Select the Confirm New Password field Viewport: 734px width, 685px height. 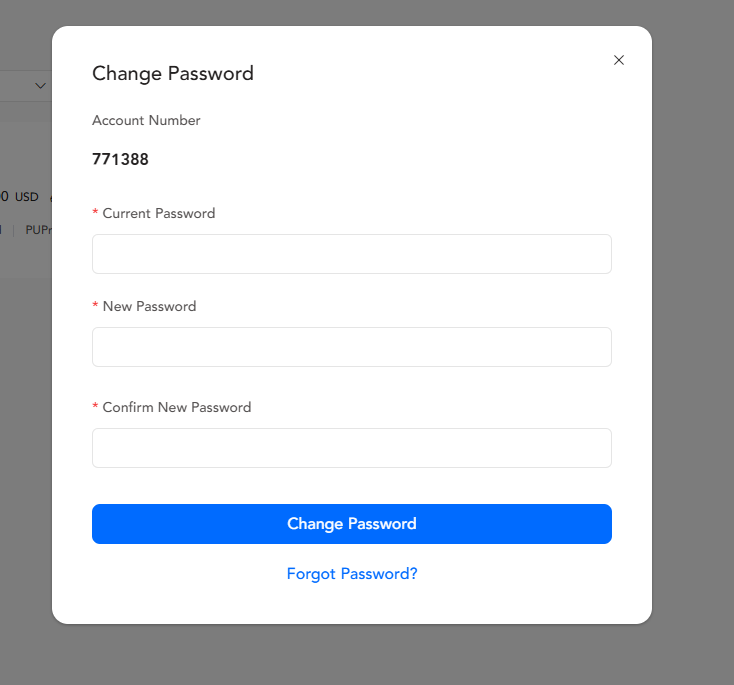[x=351, y=448]
